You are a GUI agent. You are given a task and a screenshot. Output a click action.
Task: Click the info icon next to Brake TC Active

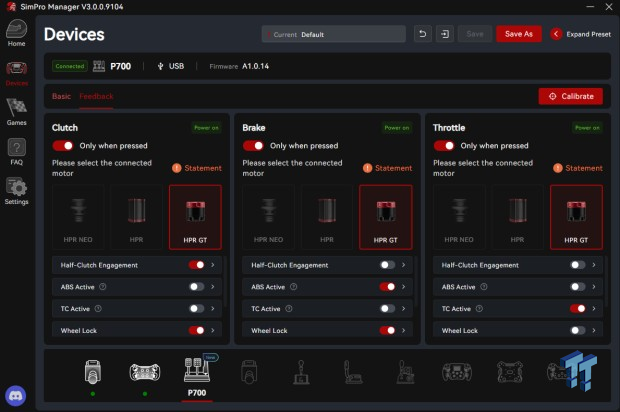click(x=289, y=308)
